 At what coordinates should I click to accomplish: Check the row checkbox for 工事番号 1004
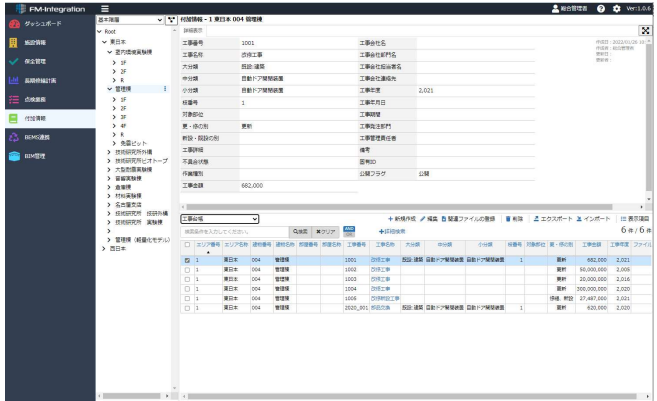click(187, 289)
